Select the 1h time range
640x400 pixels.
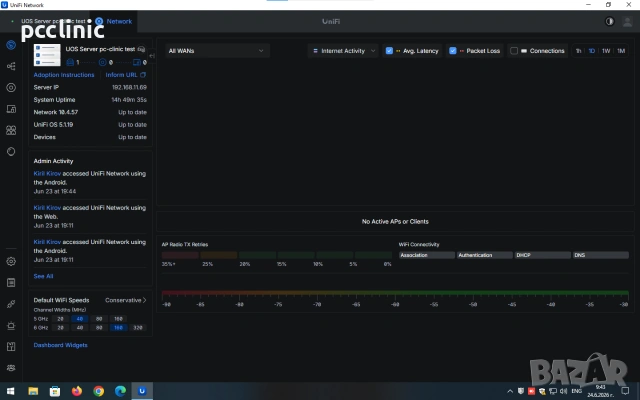click(578, 51)
